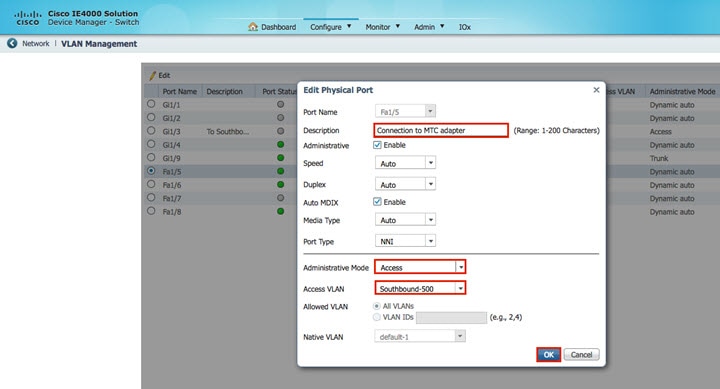The image size is (720, 389).
Task: Click the back arrow icon beside Network
Action: [x=12, y=43]
